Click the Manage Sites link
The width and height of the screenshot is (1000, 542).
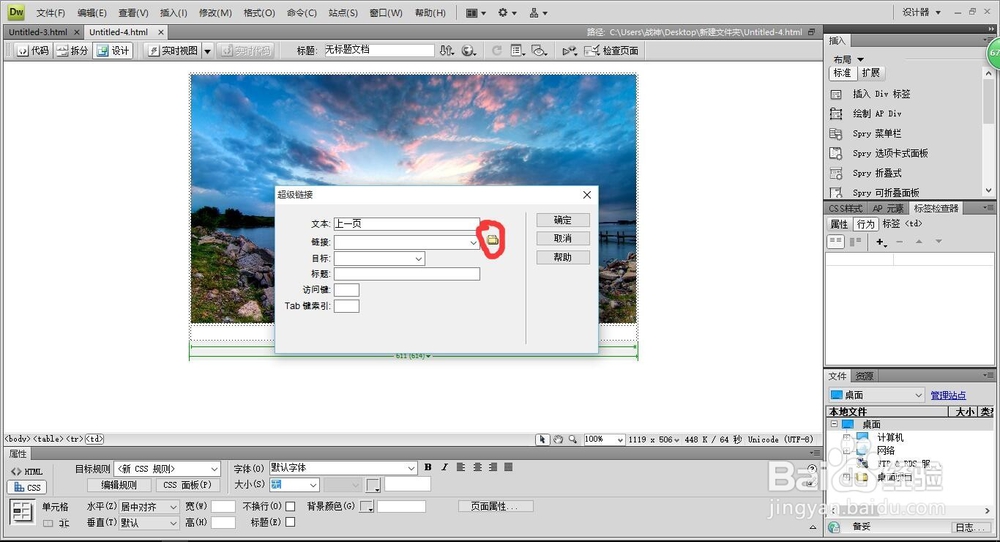point(948,395)
